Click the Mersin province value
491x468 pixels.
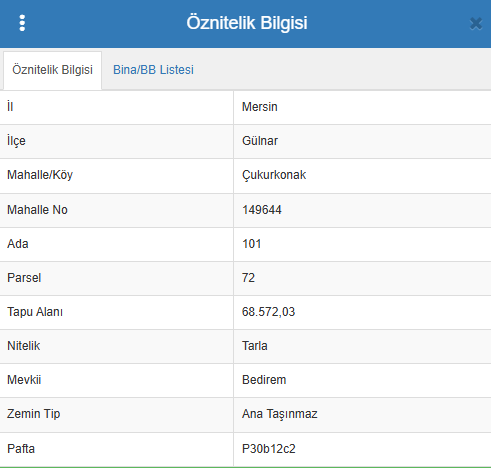pyautogui.click(x=260, y=107)
